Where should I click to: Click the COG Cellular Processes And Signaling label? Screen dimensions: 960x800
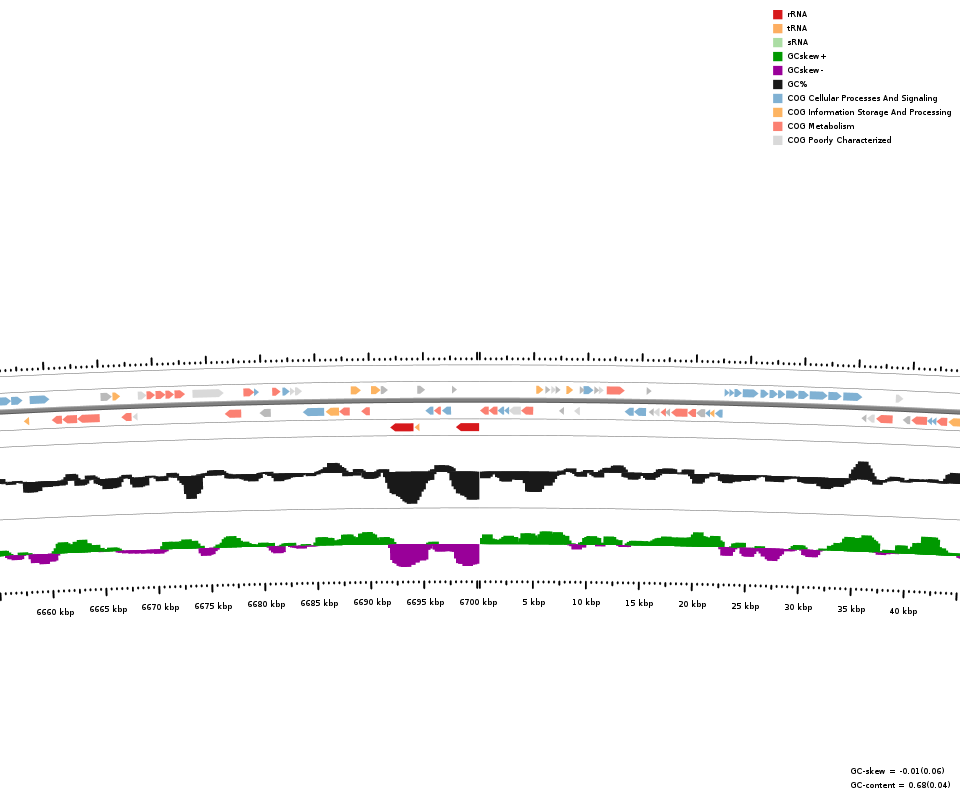coord(862,98)
